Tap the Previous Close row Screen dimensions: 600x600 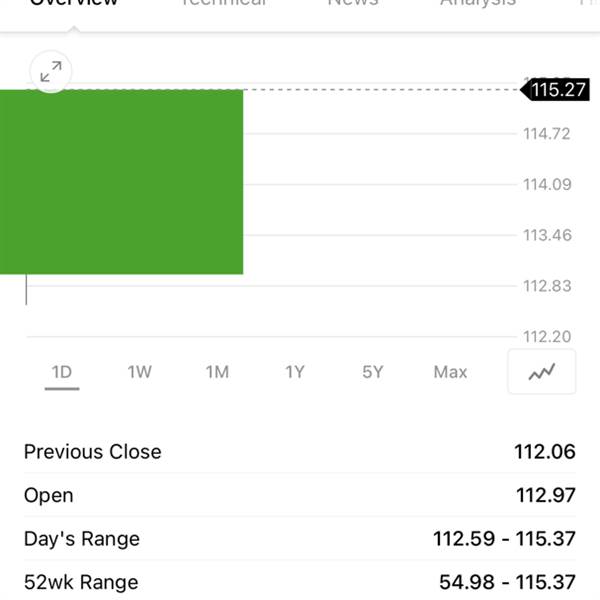tap(300, 452)
